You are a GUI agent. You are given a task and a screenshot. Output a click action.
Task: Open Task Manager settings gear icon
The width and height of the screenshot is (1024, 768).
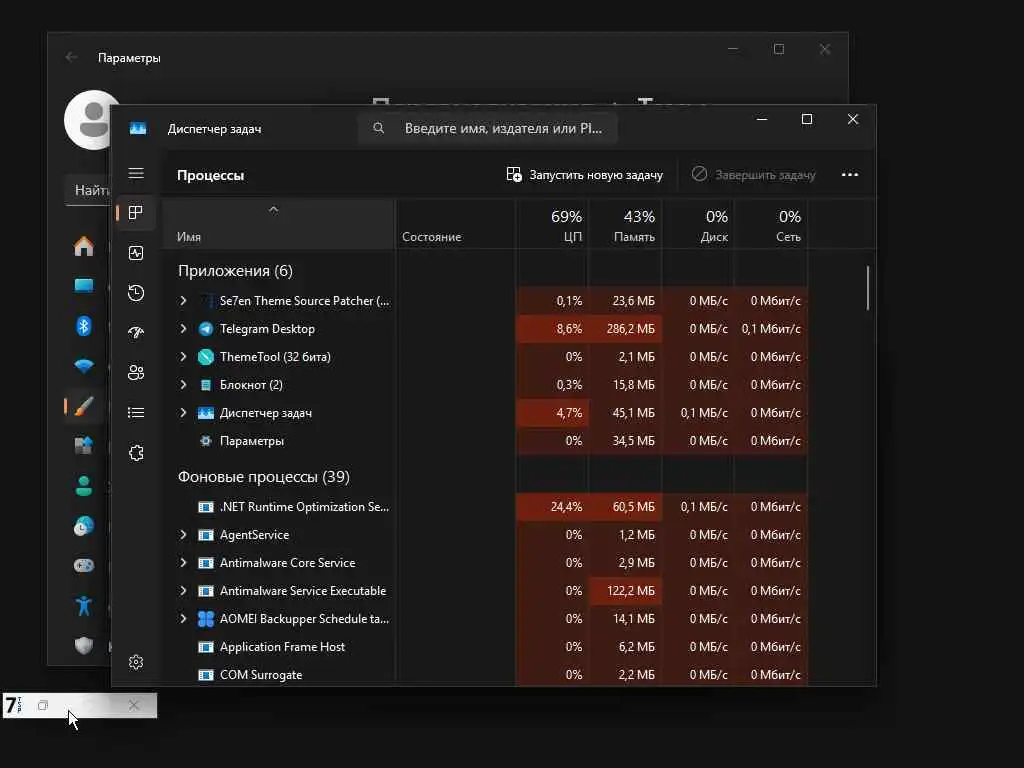[x=136, y=662]
